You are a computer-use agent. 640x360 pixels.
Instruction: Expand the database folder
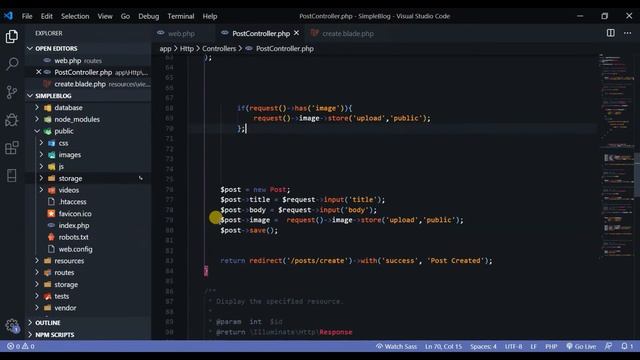(x=68, y=108)
